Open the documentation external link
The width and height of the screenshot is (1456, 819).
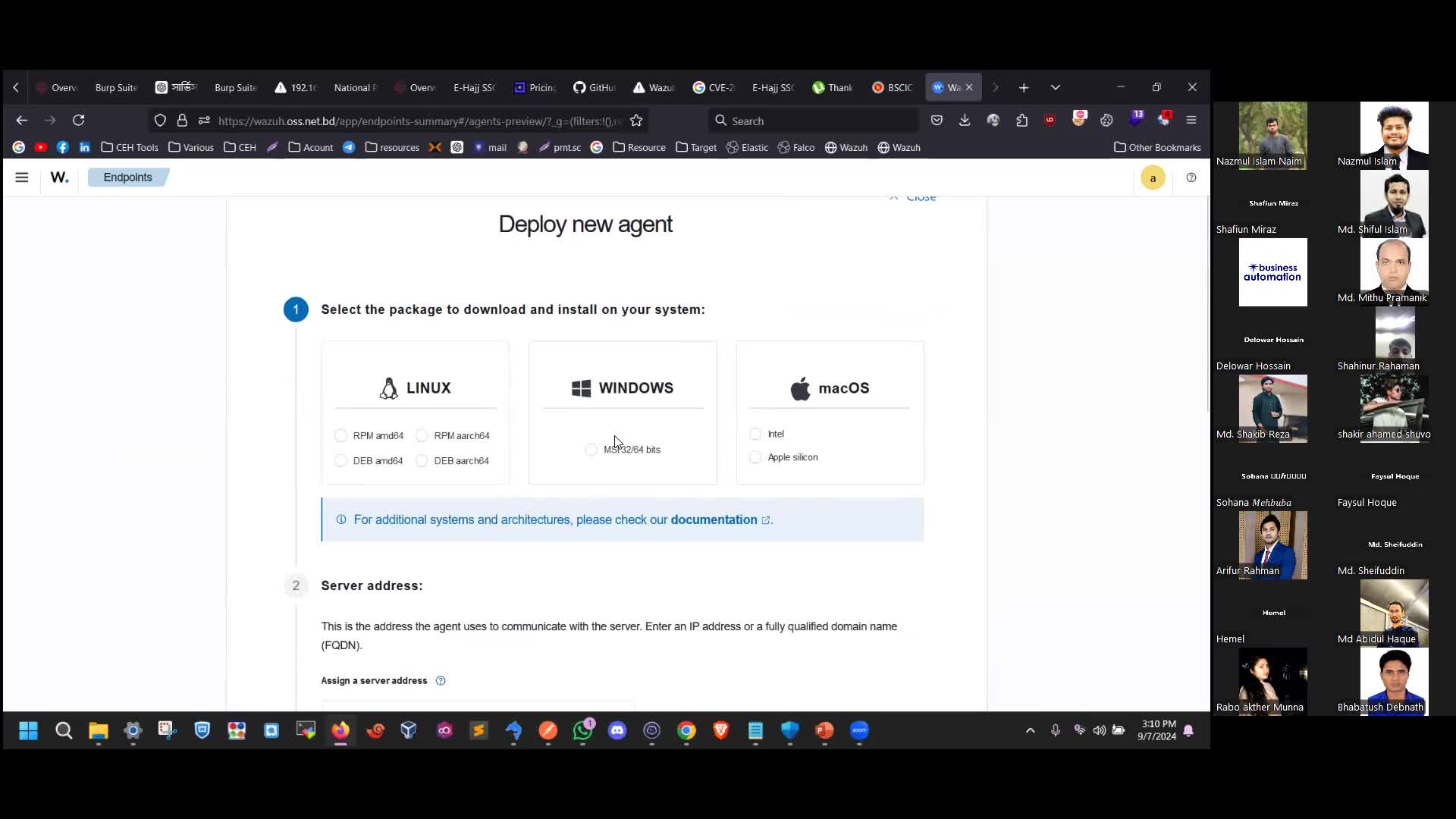click(x=715, y=519)
